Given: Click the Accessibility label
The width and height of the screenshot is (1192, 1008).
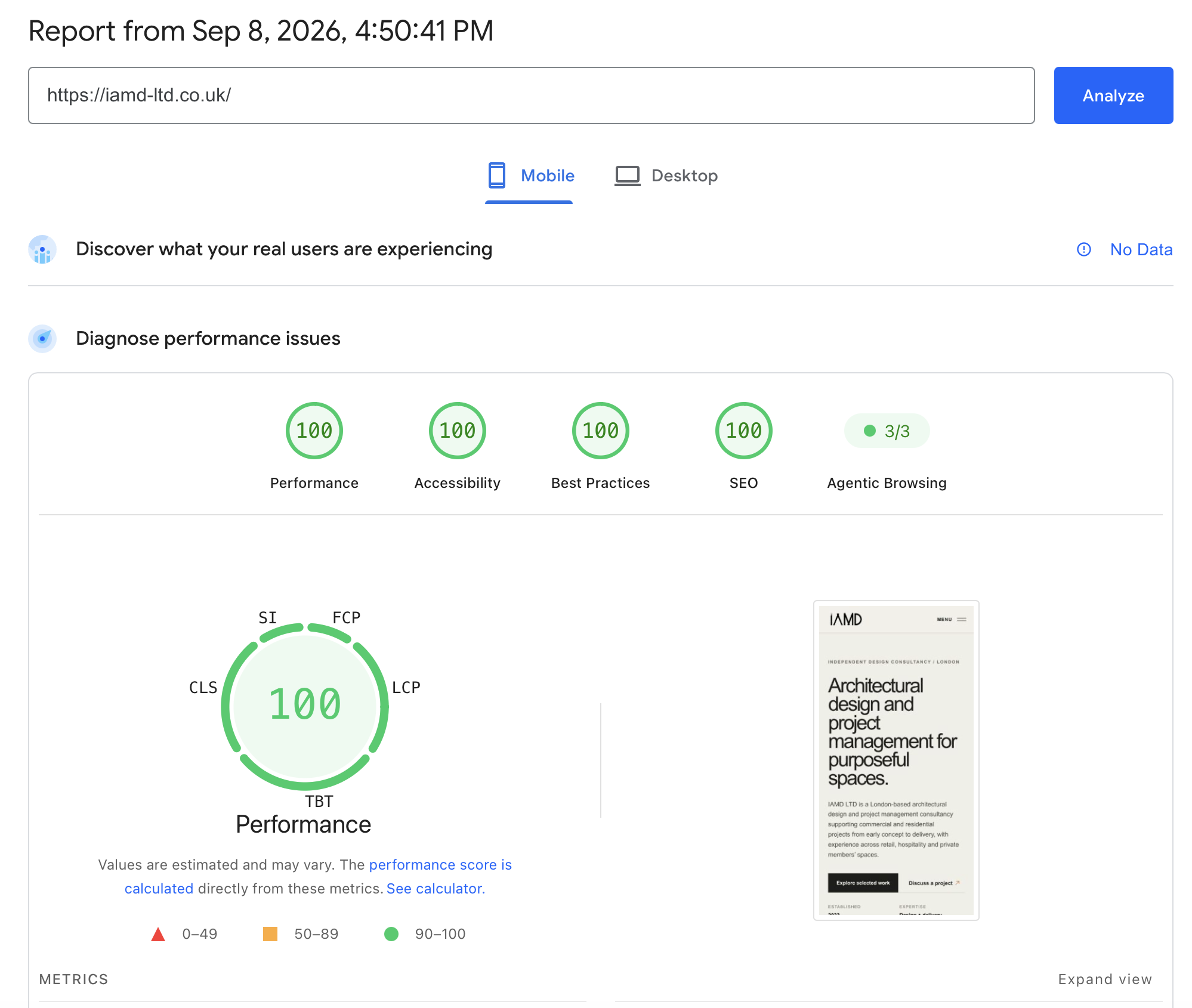Looking at the screenshot, I should tap(458, 483).
